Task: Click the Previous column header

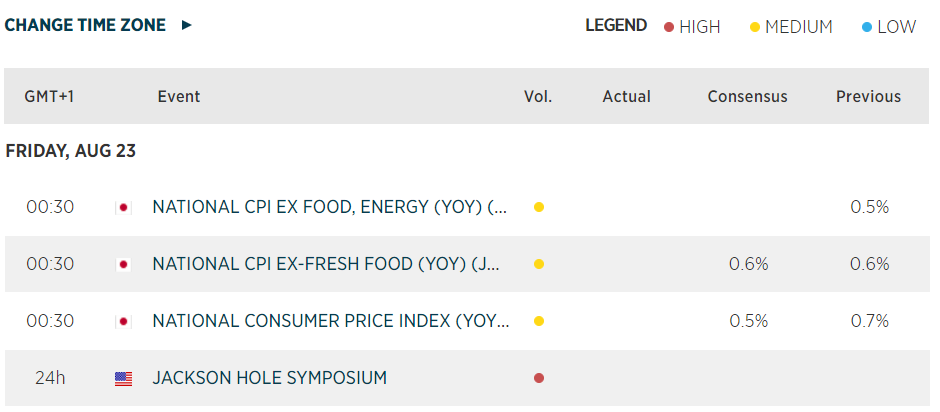Action: pos(868,97)
